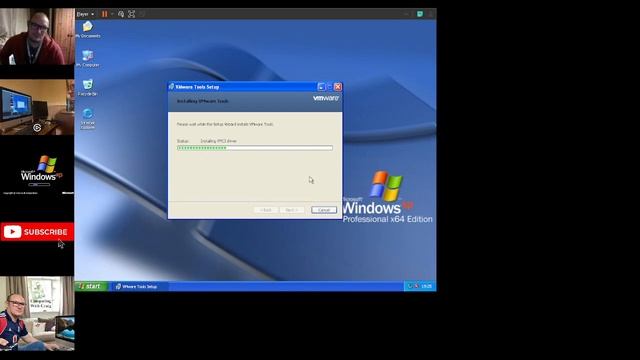Click the red shield tray icon
Viewport: 640px width, 360px height.
[416, 287]
